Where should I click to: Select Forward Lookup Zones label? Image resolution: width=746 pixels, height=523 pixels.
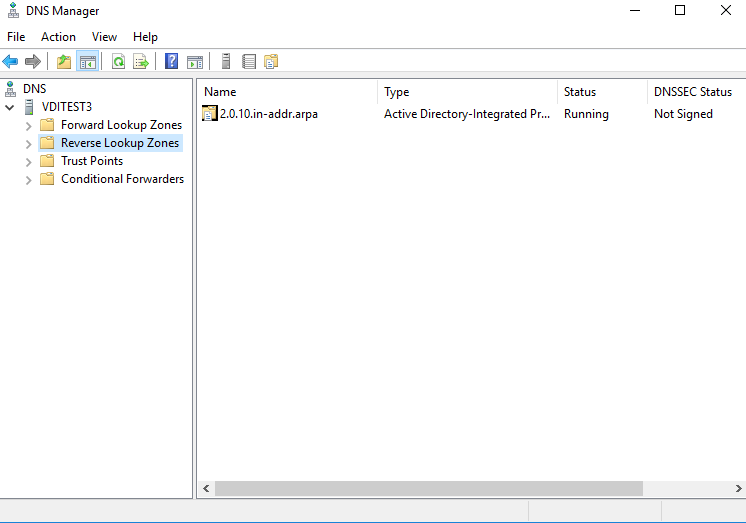[121, 125]
